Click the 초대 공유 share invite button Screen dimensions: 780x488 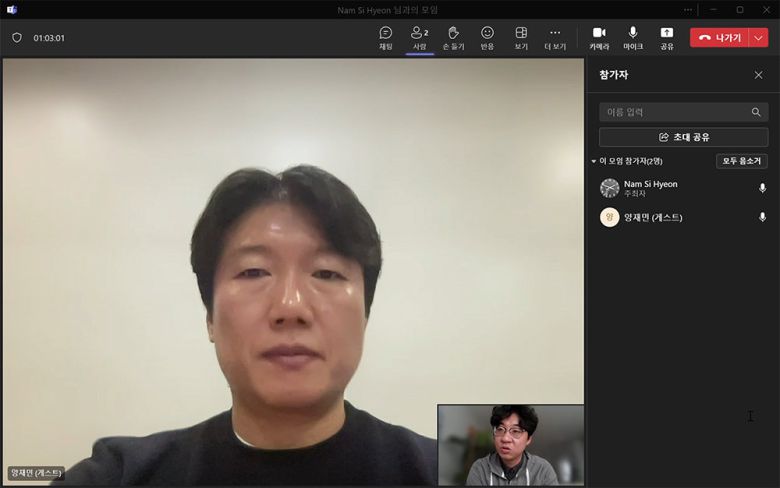(683, 137)
